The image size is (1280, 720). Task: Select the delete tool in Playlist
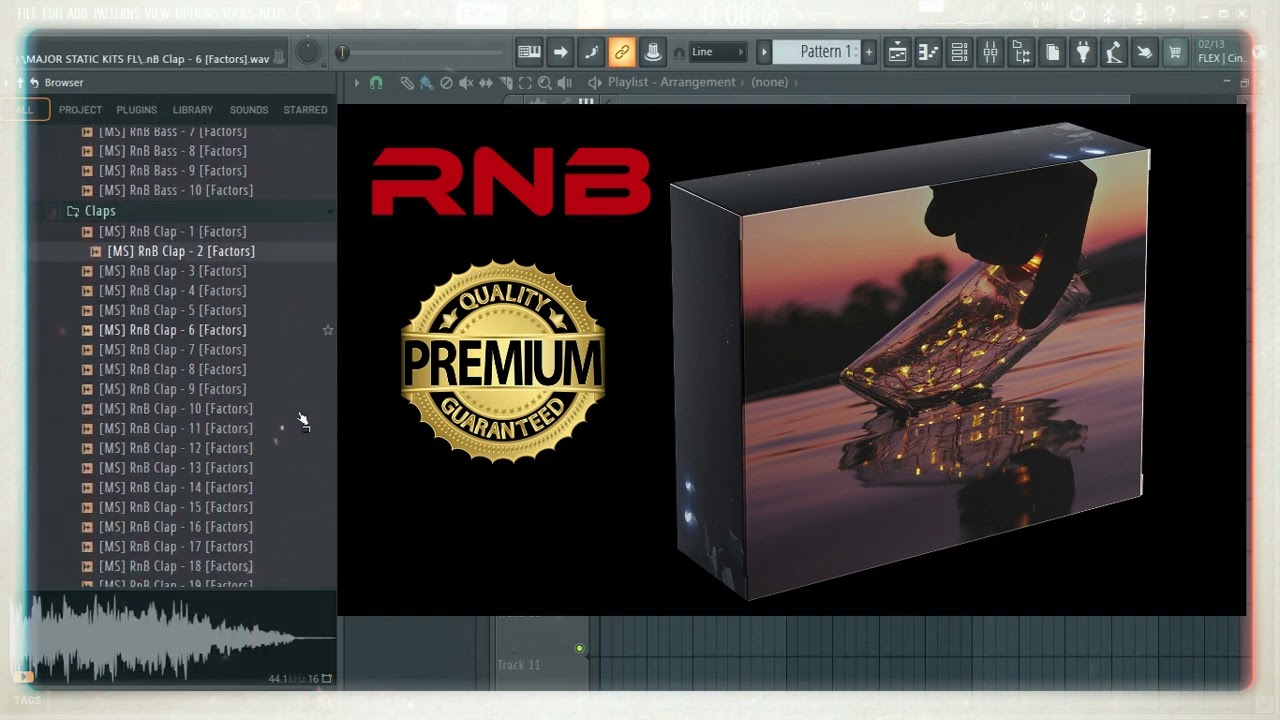[x=446, y=83]
